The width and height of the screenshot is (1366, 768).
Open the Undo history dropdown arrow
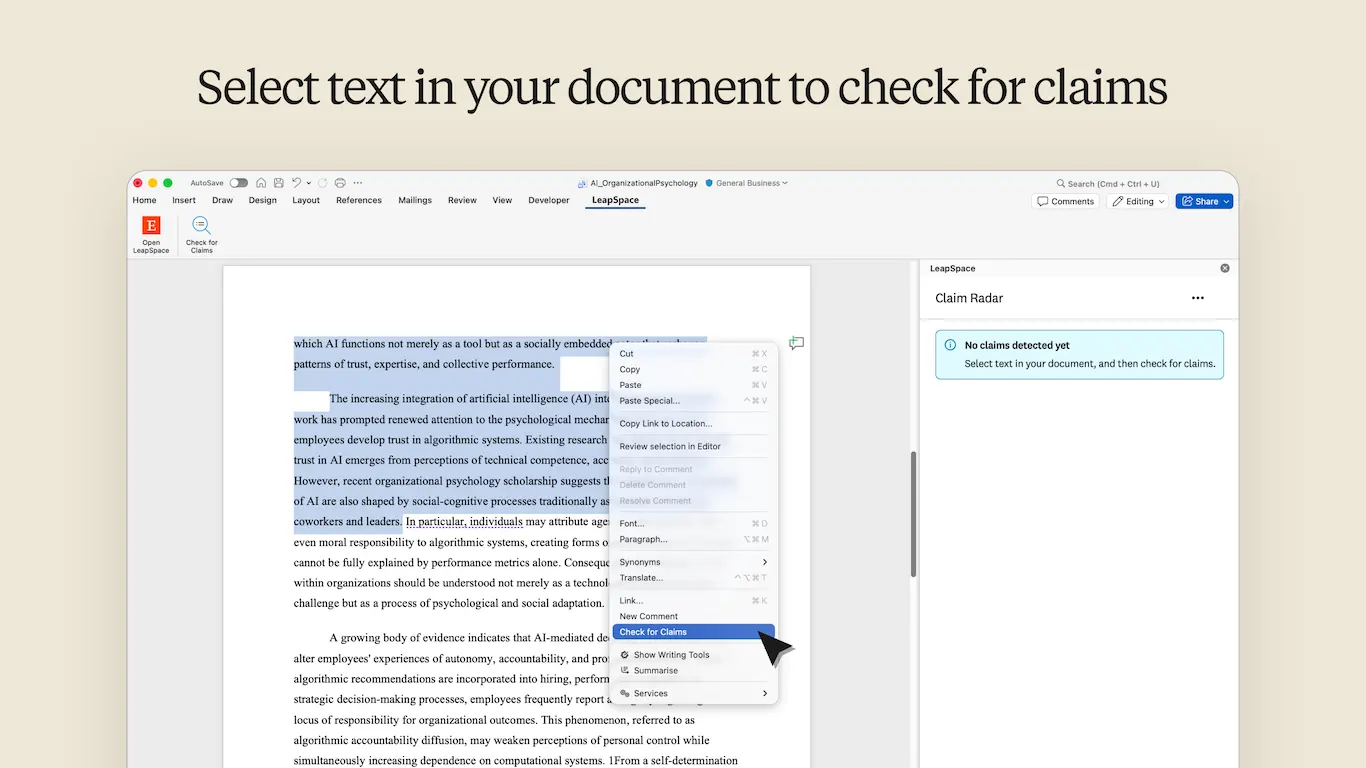click(308, 183)
